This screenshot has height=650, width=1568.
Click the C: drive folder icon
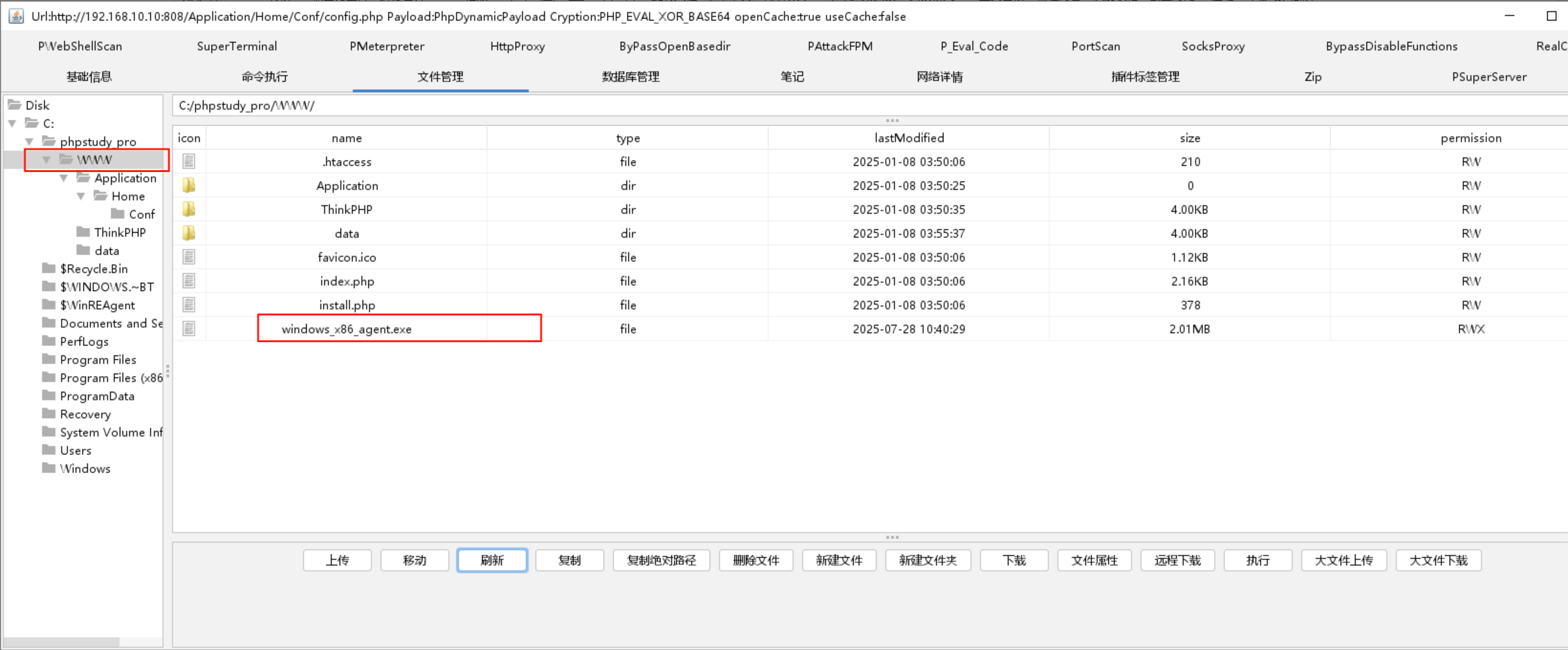[x=31, y=123]
